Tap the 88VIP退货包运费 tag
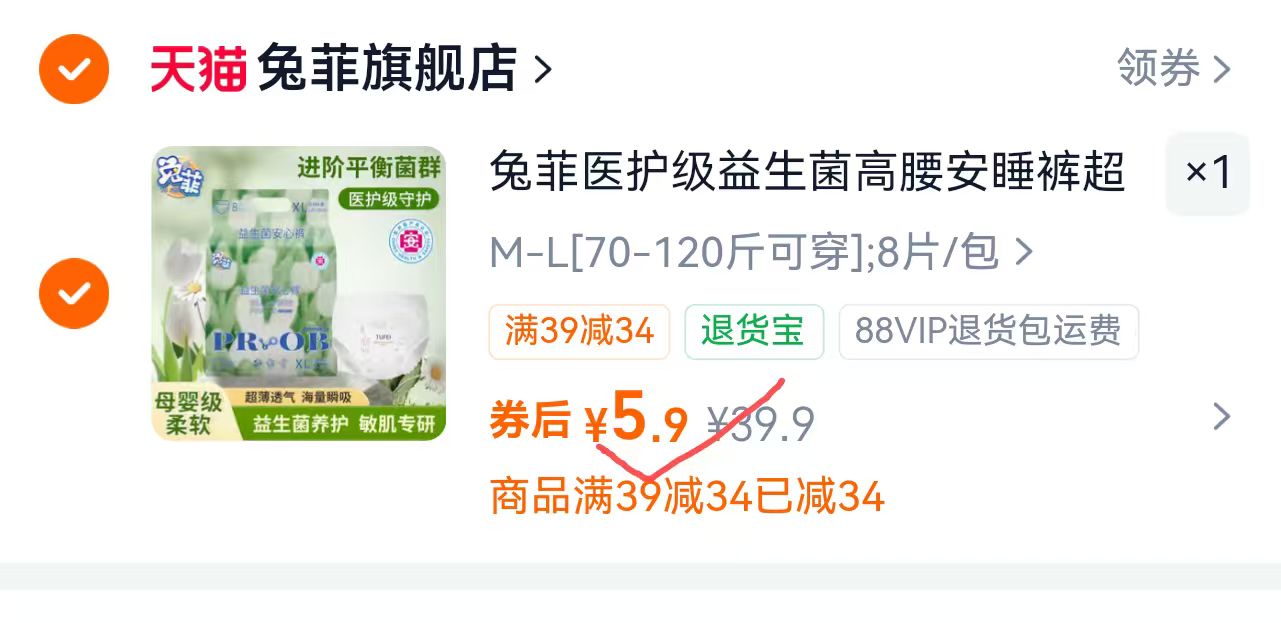The height and width of the screenshot is (623, 1281). click(988, 331)
